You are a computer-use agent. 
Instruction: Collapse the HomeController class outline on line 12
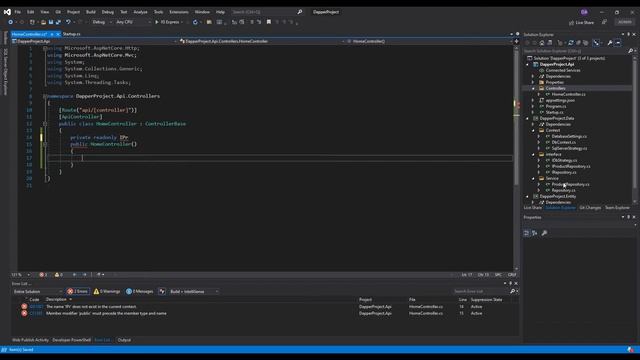[x=45, y=124]
